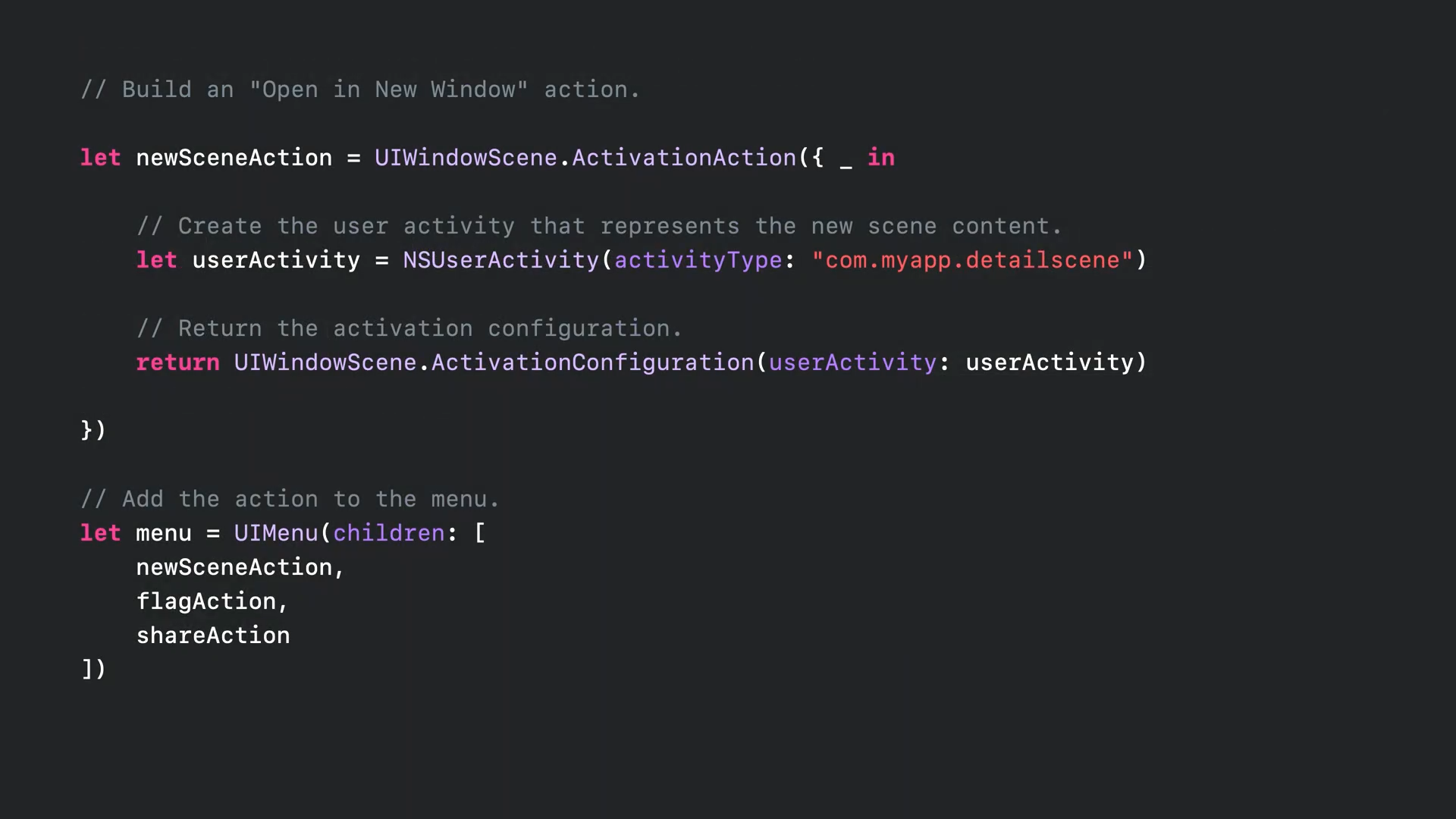Click ActivationAction in the initializer call
The height and width of the screenshot is (819, 1456).
click(x=684, y=157)
